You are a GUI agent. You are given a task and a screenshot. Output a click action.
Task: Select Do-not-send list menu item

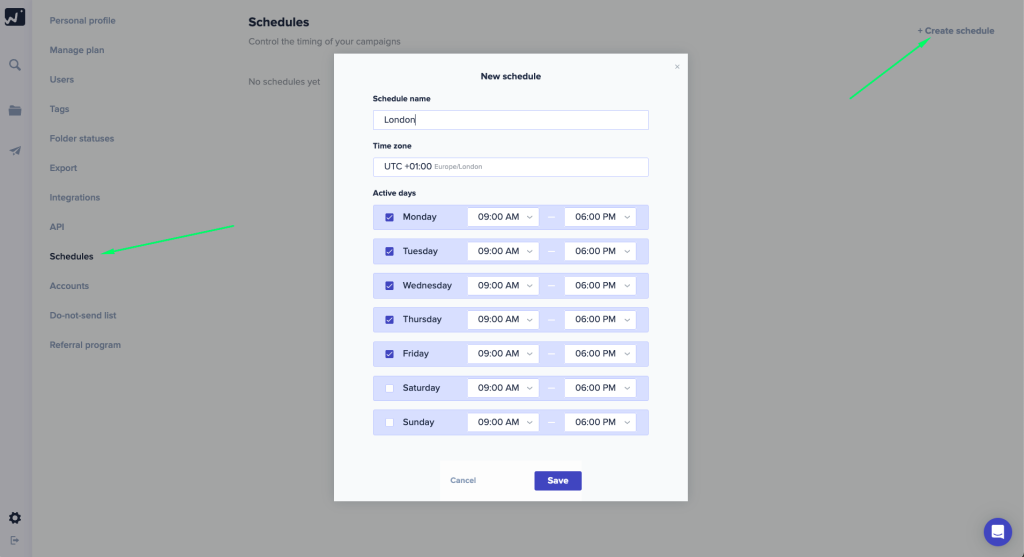(x=83, y=315)
